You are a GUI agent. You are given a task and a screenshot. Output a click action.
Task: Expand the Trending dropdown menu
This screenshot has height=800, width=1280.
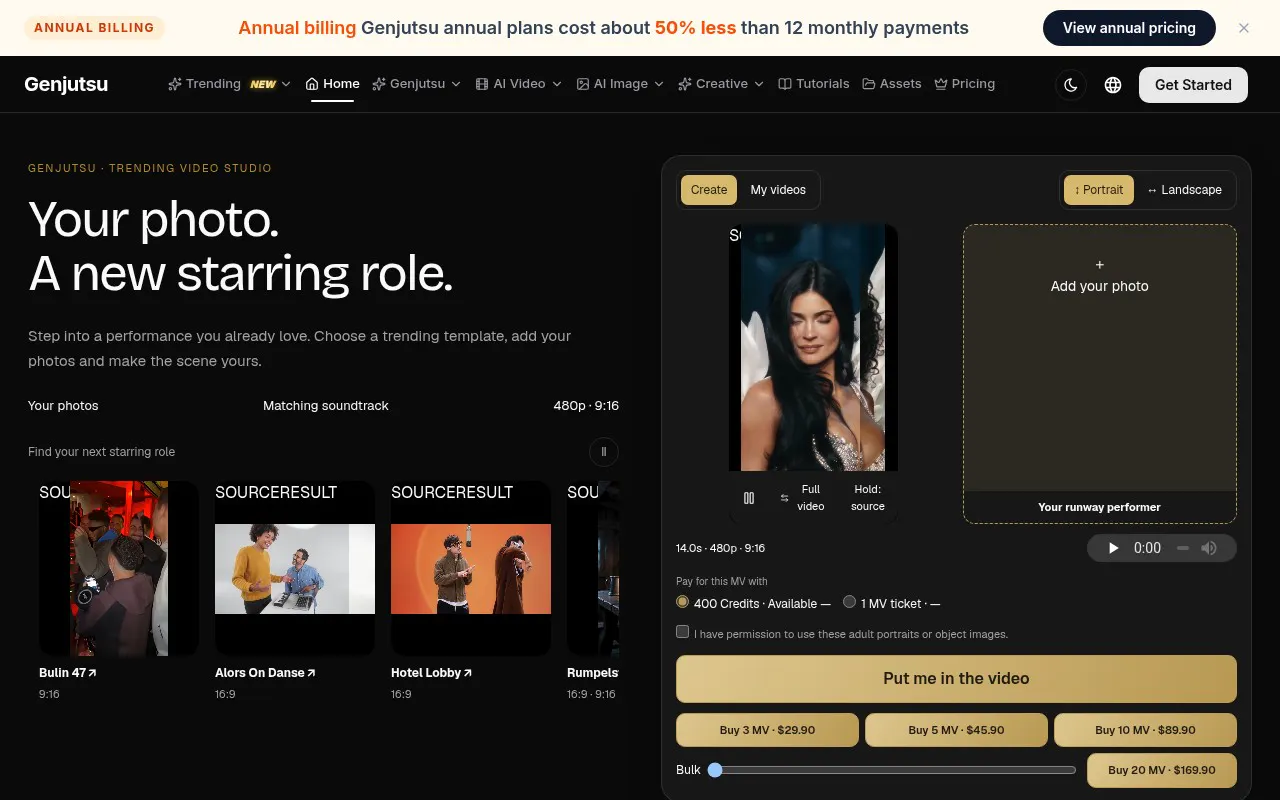(x=230, y=84)
